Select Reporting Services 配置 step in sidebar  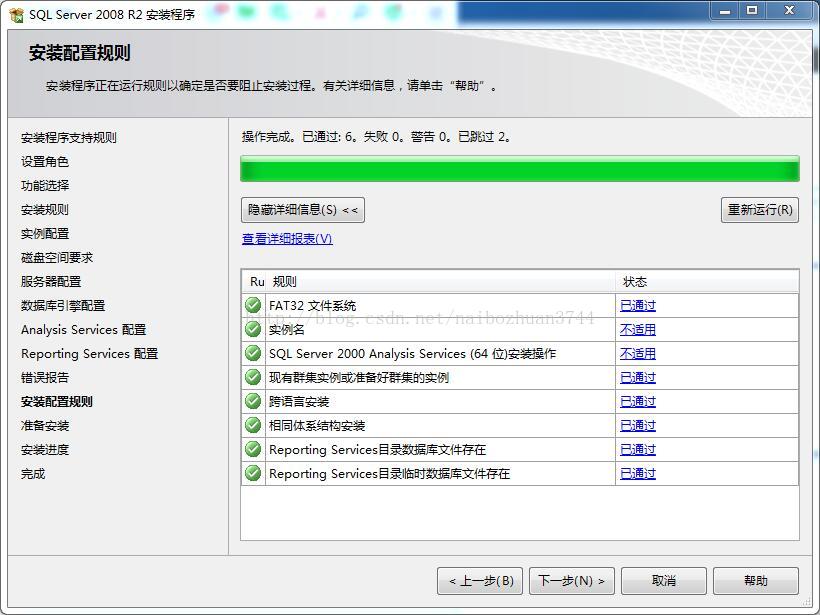tap(89, 354)
